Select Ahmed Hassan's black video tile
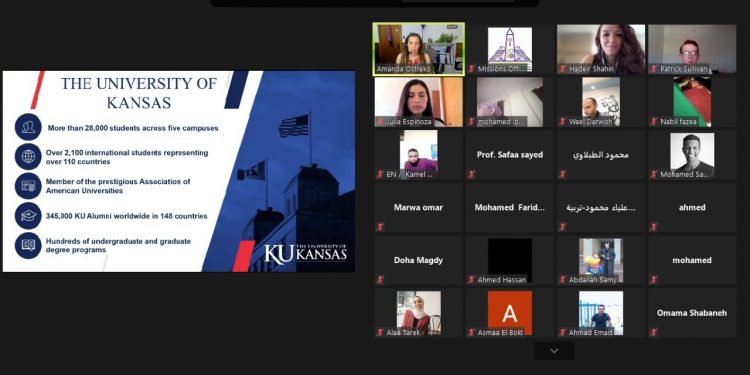Viewport: 750px width, 375px height. point(510,260)
